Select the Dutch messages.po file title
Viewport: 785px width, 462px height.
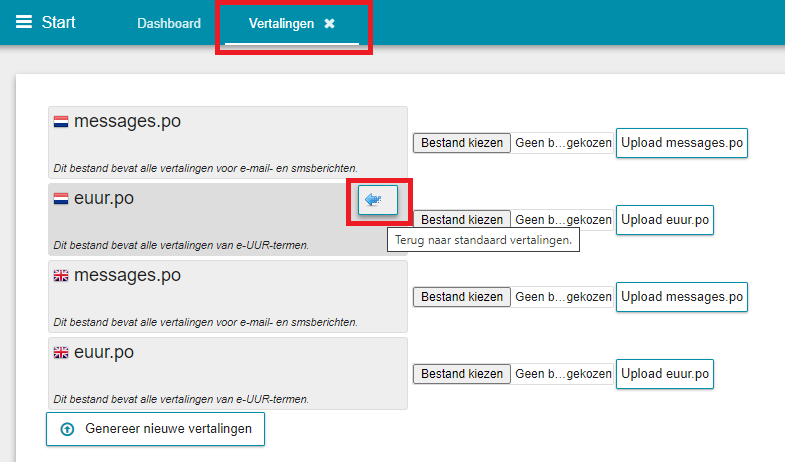127,121
